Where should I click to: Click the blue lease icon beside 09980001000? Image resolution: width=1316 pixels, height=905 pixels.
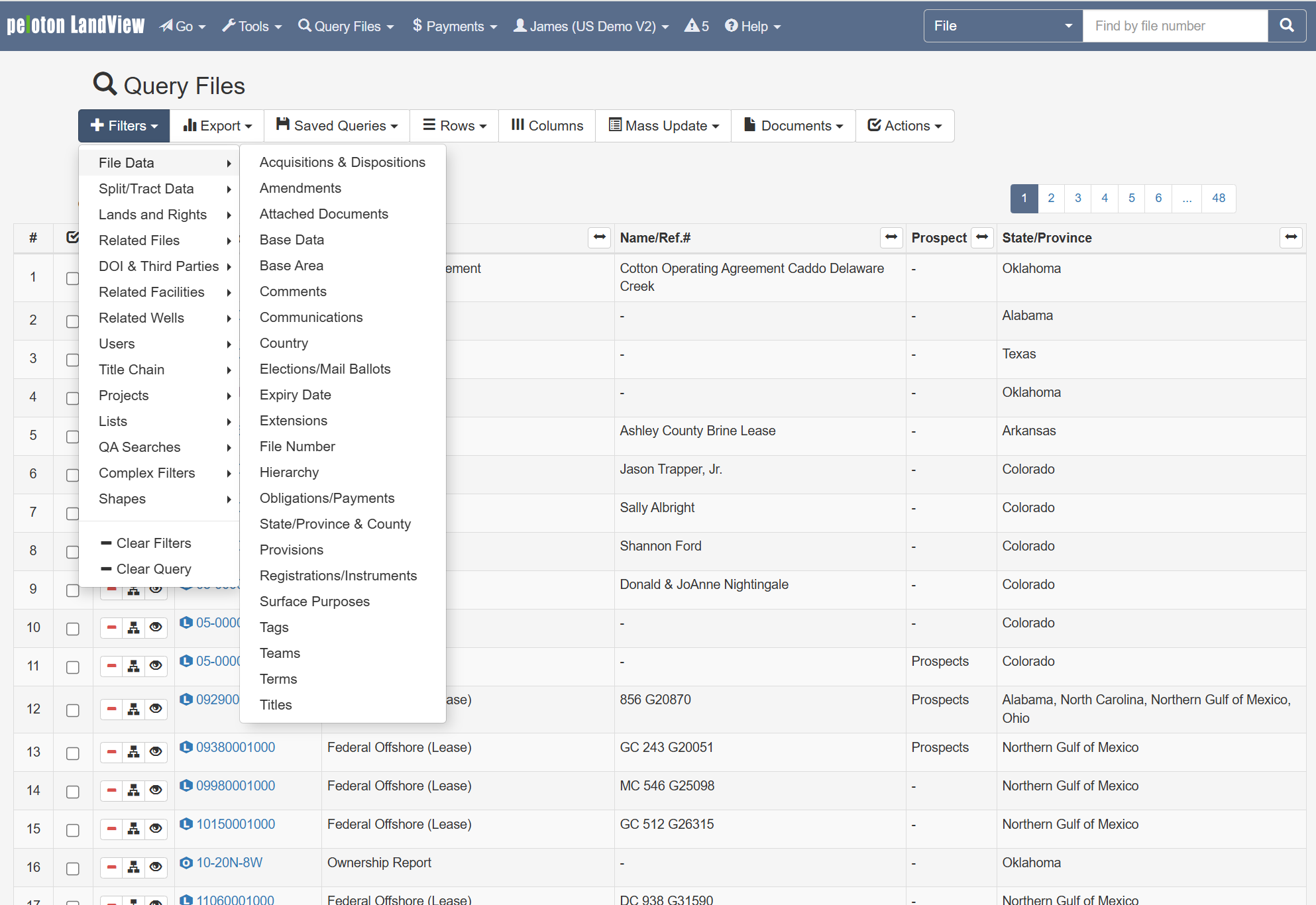pos(186,786)
